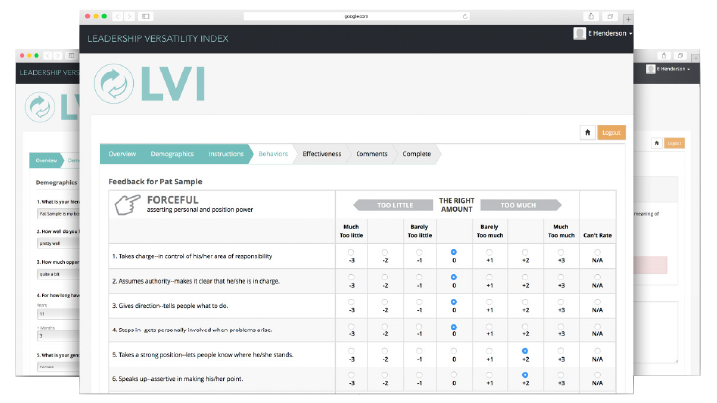Select -2 for Assumes authority statement
Screen dimensions: 717x403
(x=385, y=277)
